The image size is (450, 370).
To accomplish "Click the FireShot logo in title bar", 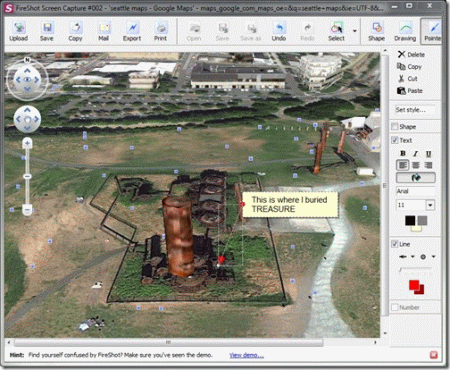I will point(8,7).
